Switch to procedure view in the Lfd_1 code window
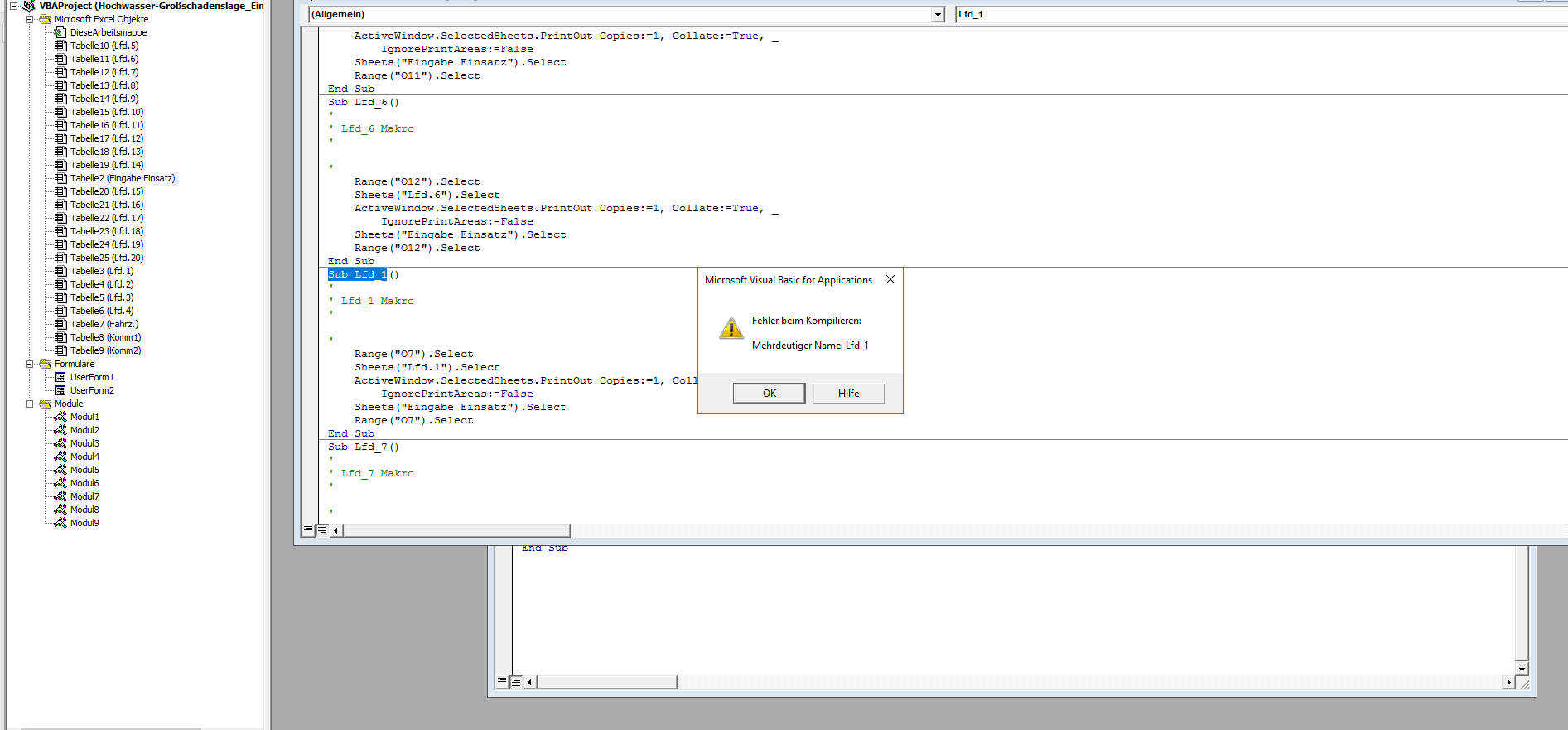Image resolution: width=1568 pixels, height=730 pixels. pyautogui.click(x=308, y=529)
